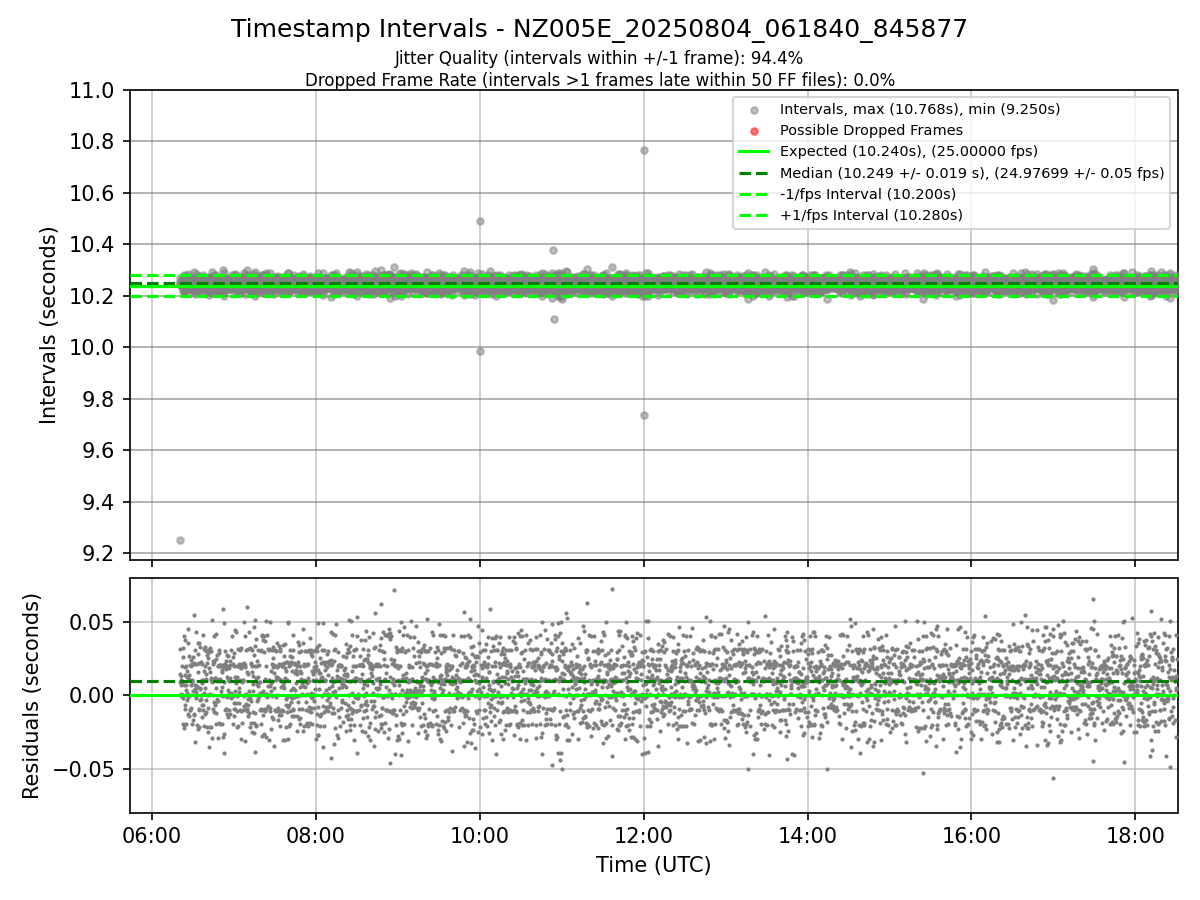Click the outlier point near 9.74s at 12:00
This screenshot has width=1200, height=900.
pos(644,415)
